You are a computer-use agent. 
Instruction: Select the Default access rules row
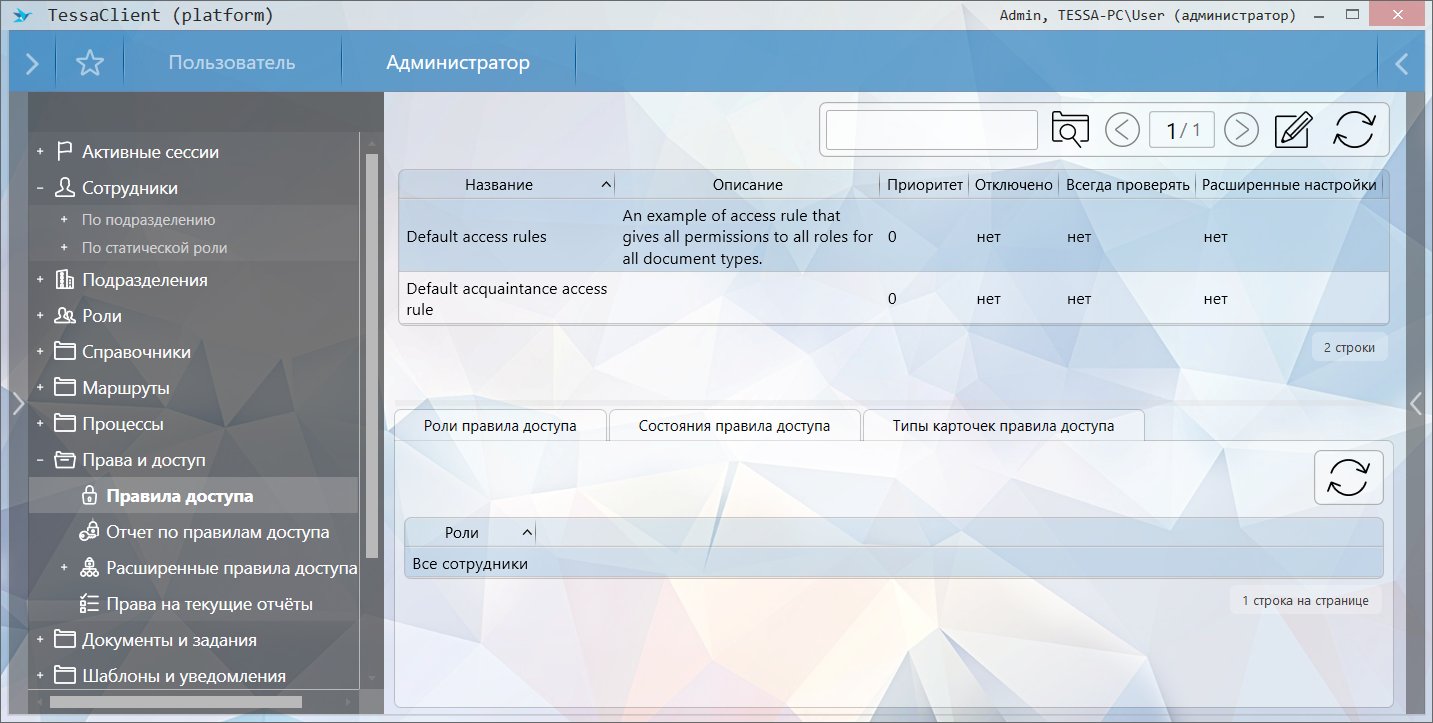point(476,237)
